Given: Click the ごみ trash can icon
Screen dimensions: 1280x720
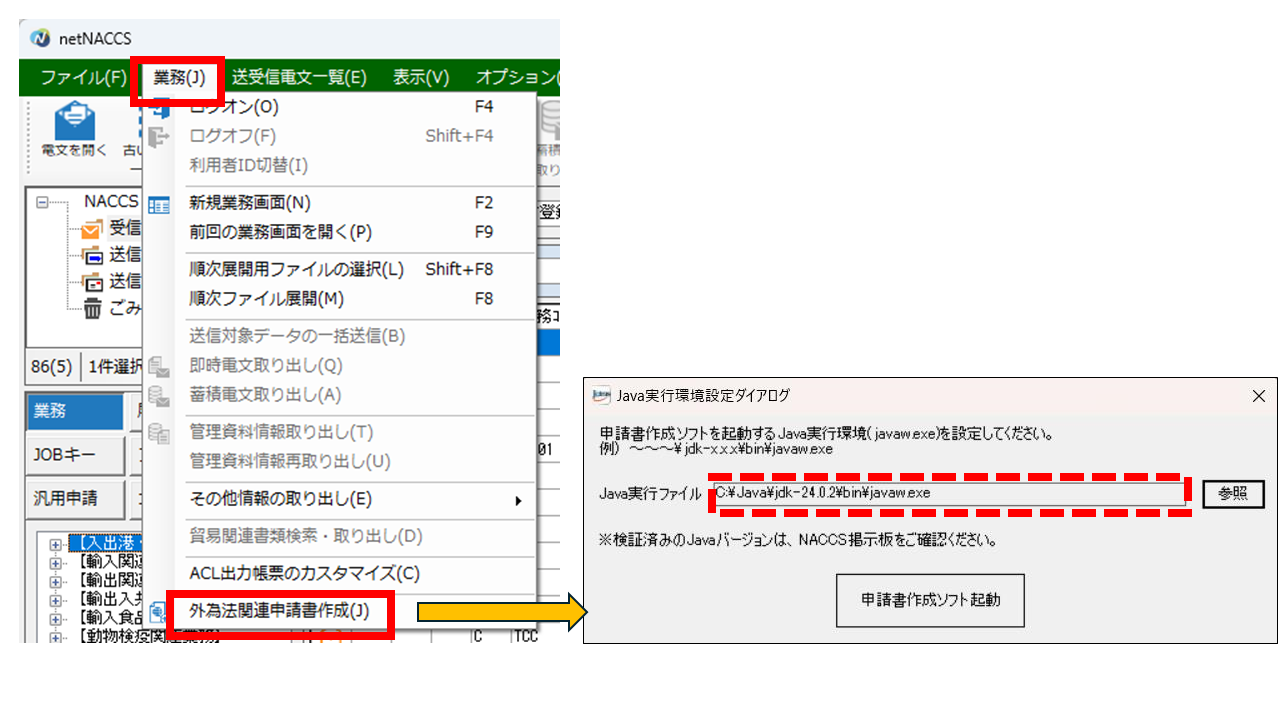Looking at the screenshot, I should tap(92, 309).
